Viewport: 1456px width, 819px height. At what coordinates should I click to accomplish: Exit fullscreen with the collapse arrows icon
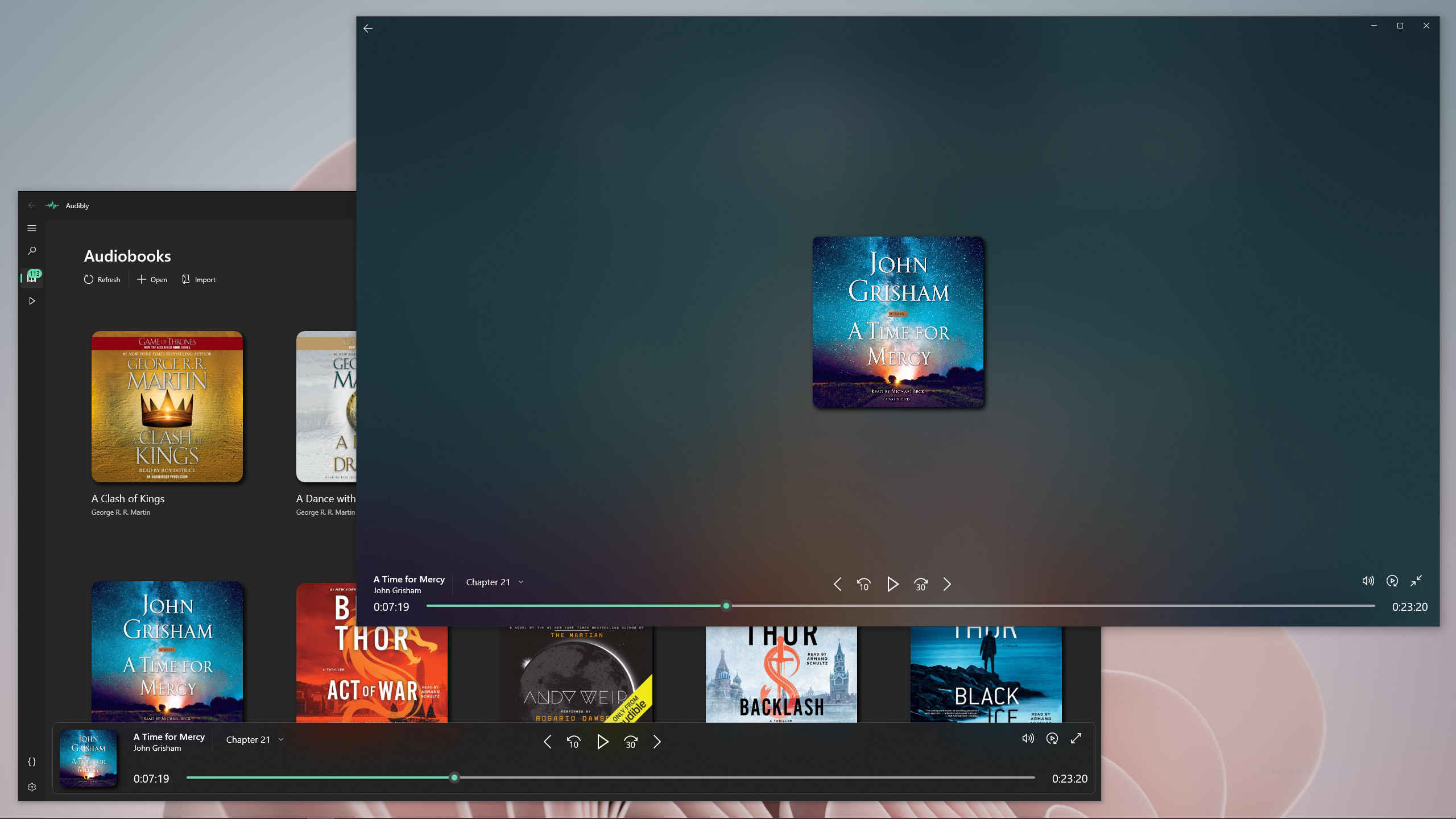pos(1416,581)
